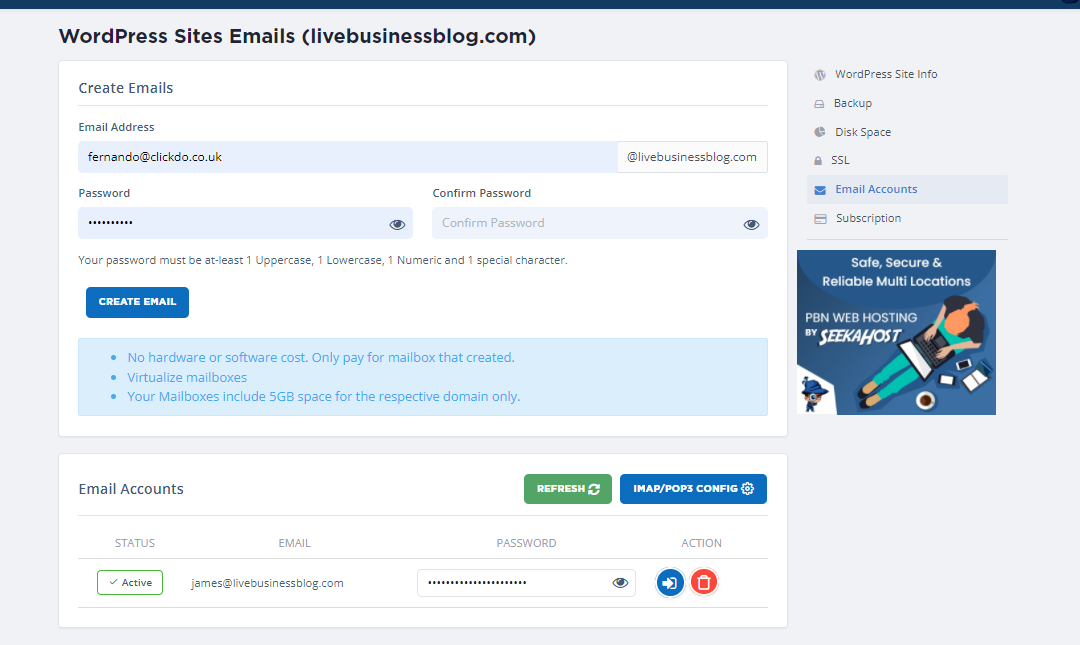
Task: Select the WordPress Site Info sidebar icon
Action: point(820,74)
